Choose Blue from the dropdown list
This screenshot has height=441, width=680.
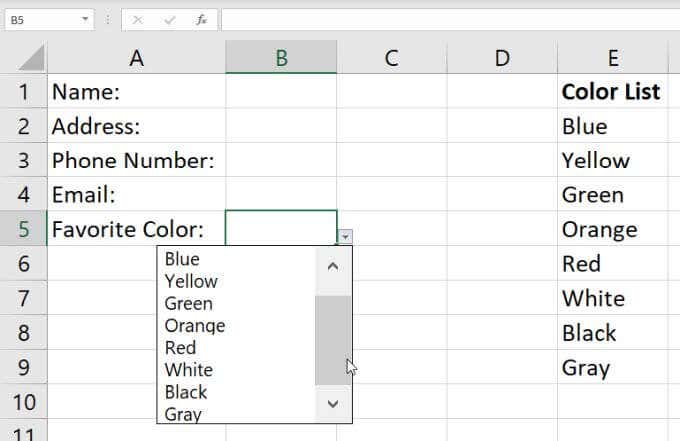coord(183,259)
